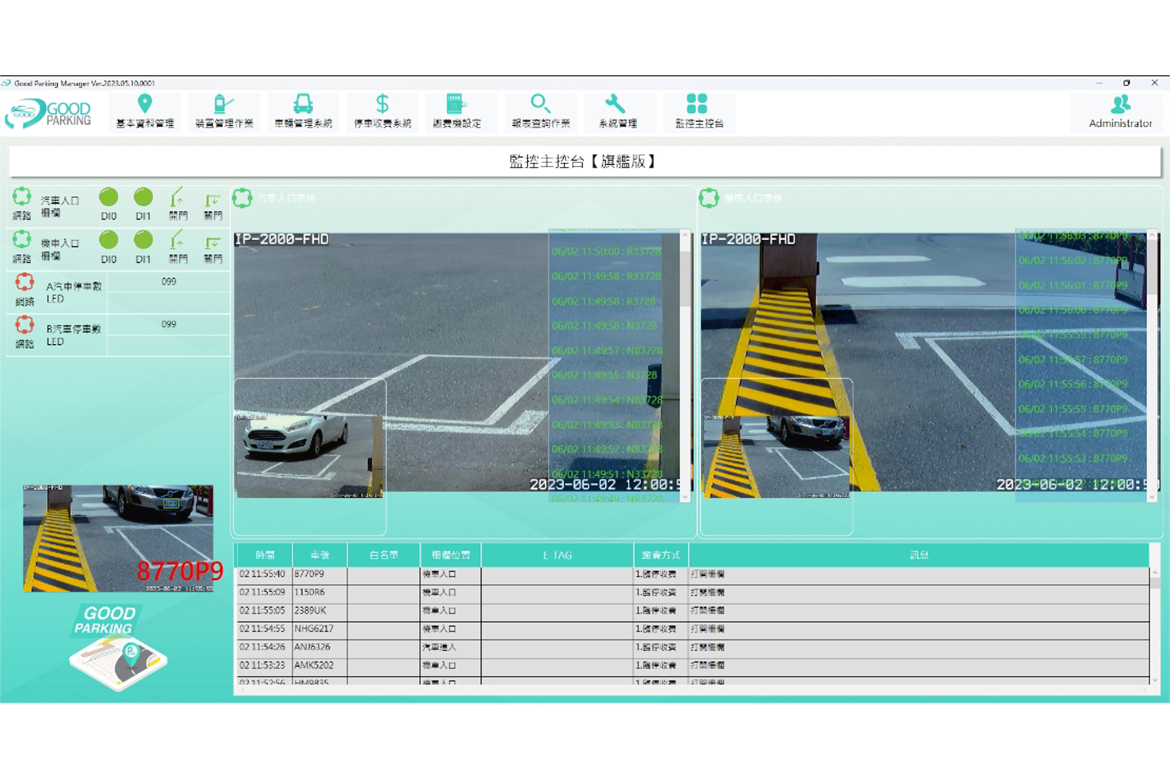Click A汽車停車數 LED network icon
The height and width of the screenshot is (780, 1170).
click(x=25, y=282)
